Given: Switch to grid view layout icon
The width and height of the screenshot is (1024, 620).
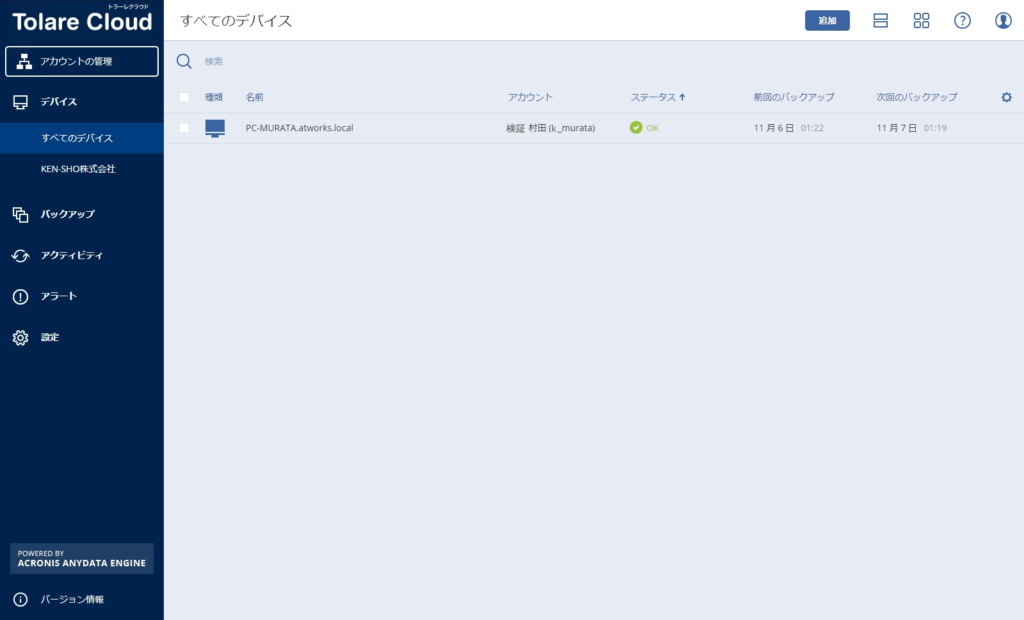Looking at the screenshot, I should 921,21.
